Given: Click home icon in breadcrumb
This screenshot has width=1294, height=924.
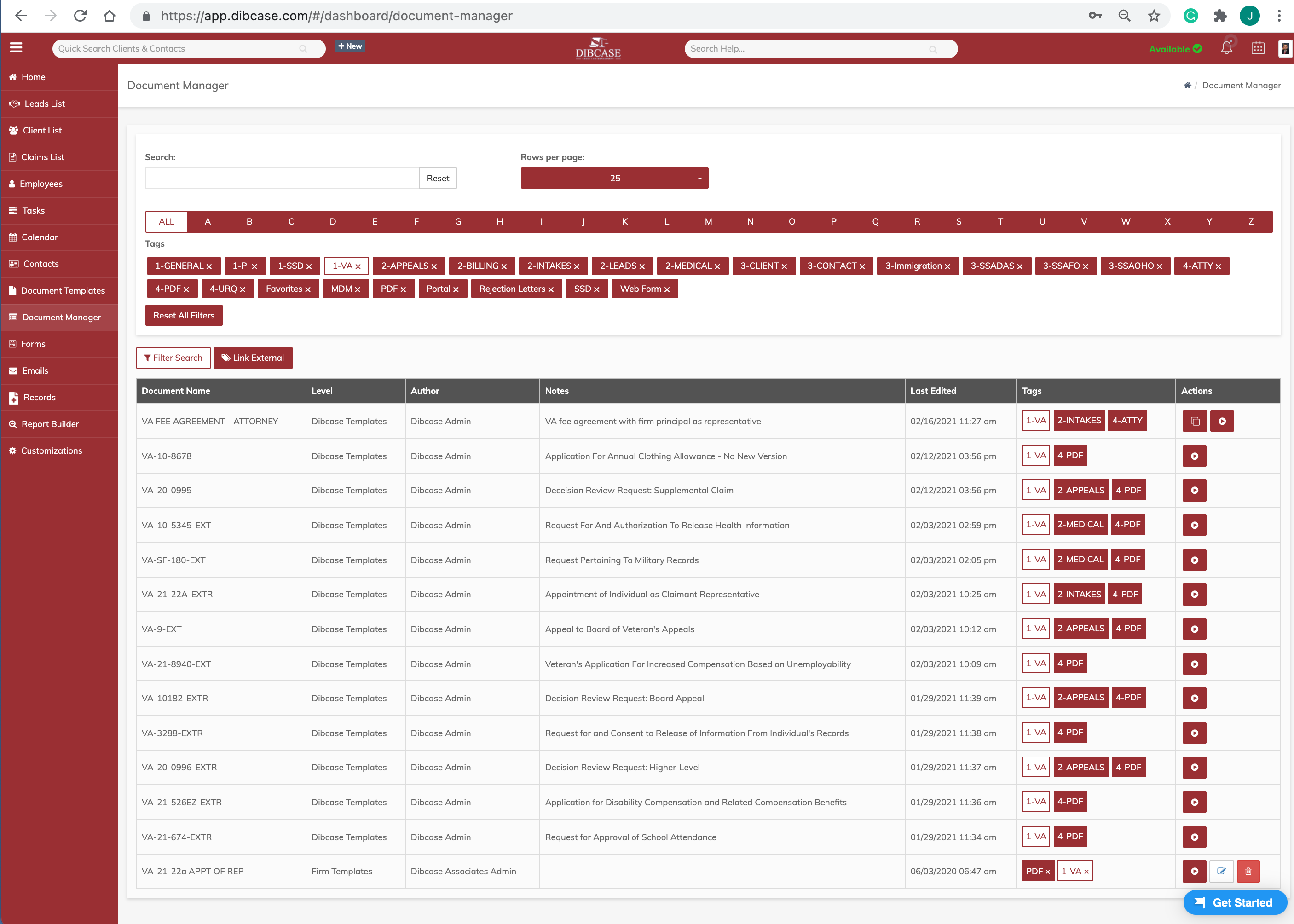Looking at the screenshot, I should point(1187,85).
